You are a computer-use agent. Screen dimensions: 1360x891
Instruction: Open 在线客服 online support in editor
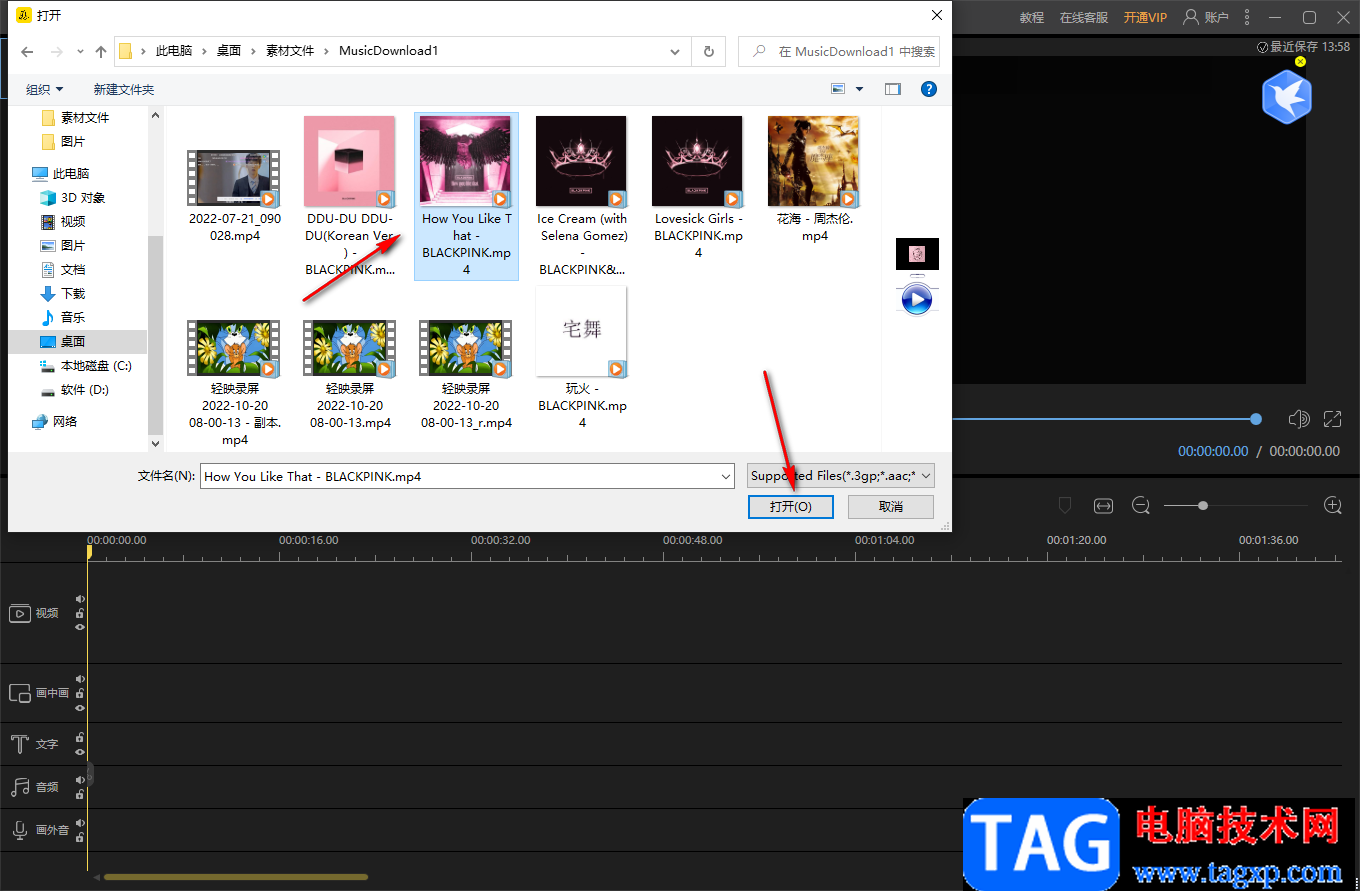pyautogui.click(x=1084, y=17)
